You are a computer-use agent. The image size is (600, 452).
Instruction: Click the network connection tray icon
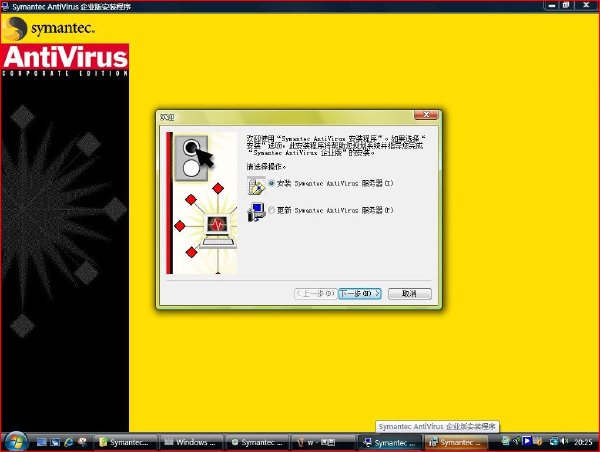tap(553, 441)
